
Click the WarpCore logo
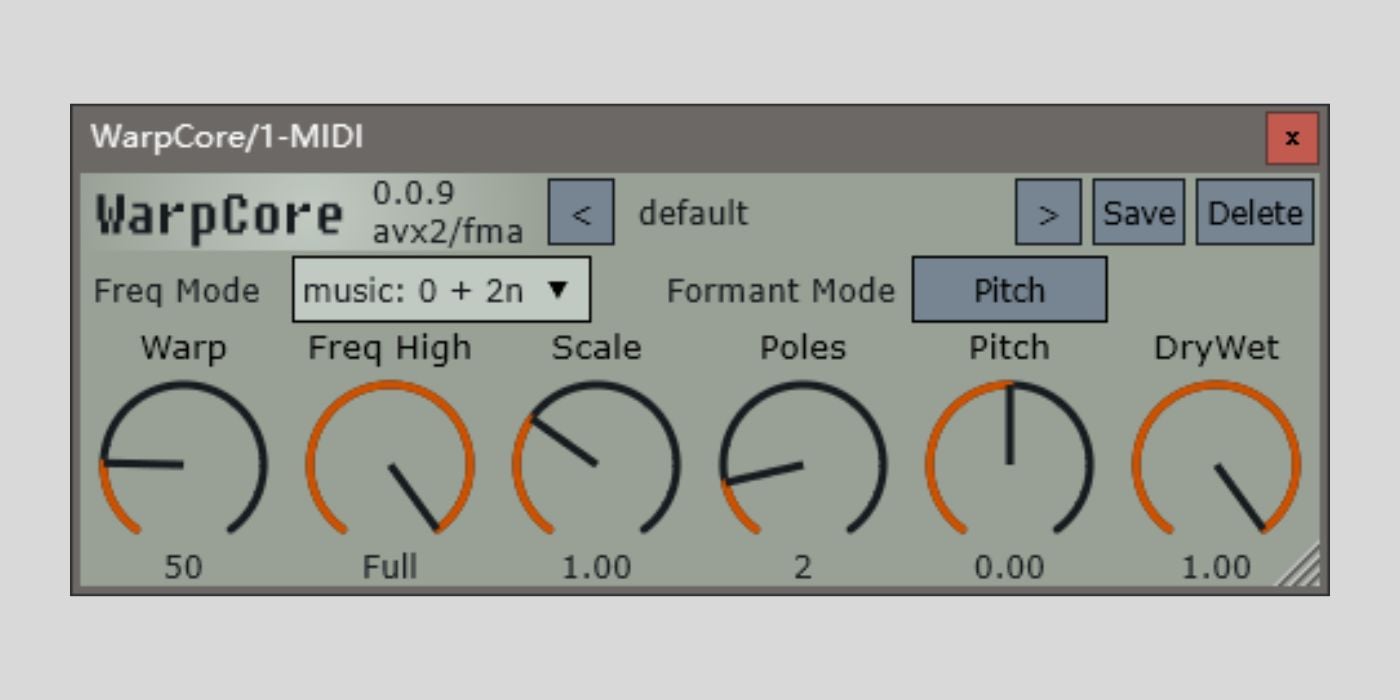(219, 214)
